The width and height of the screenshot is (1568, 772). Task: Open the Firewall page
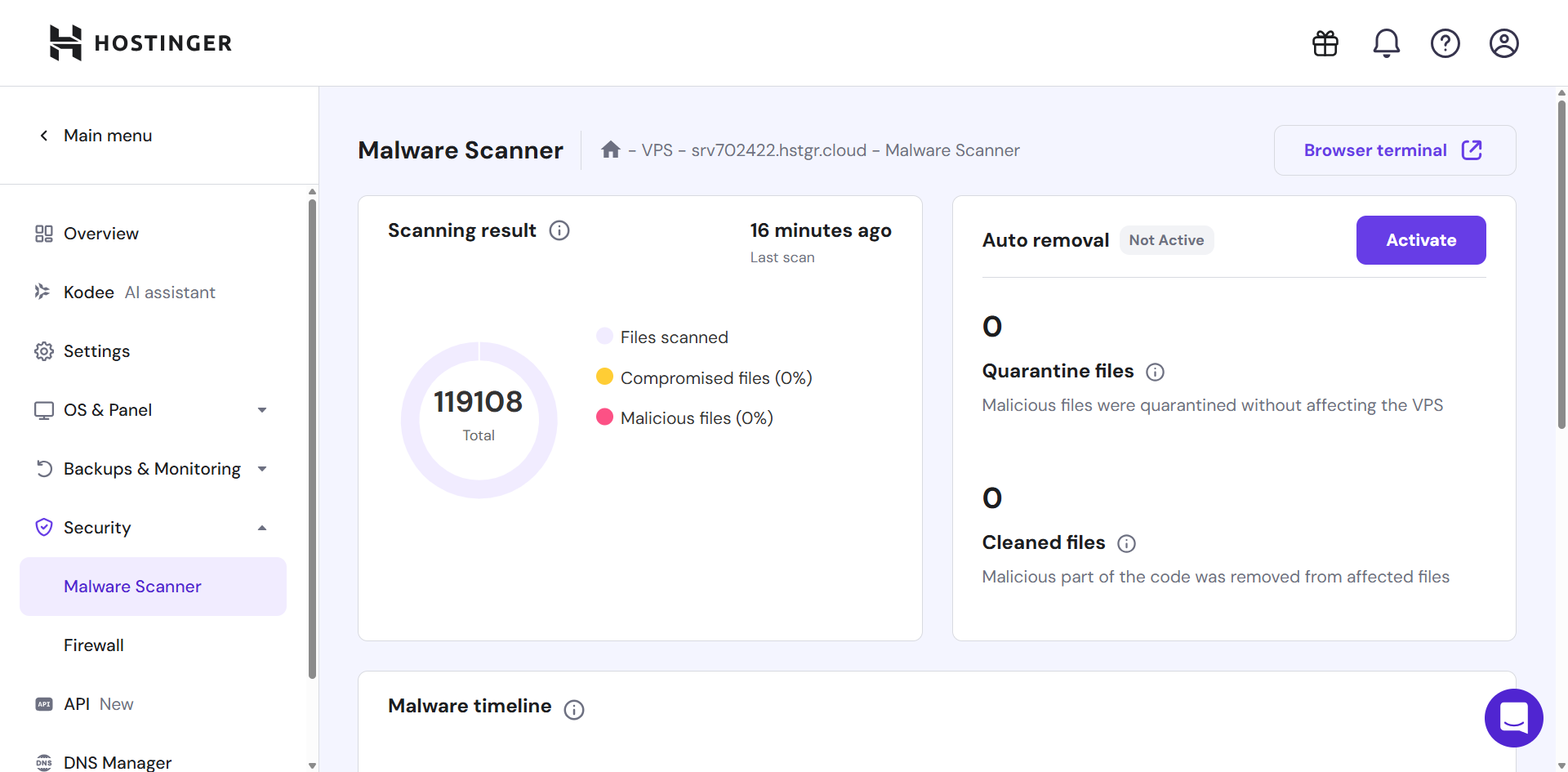point(93,645)
